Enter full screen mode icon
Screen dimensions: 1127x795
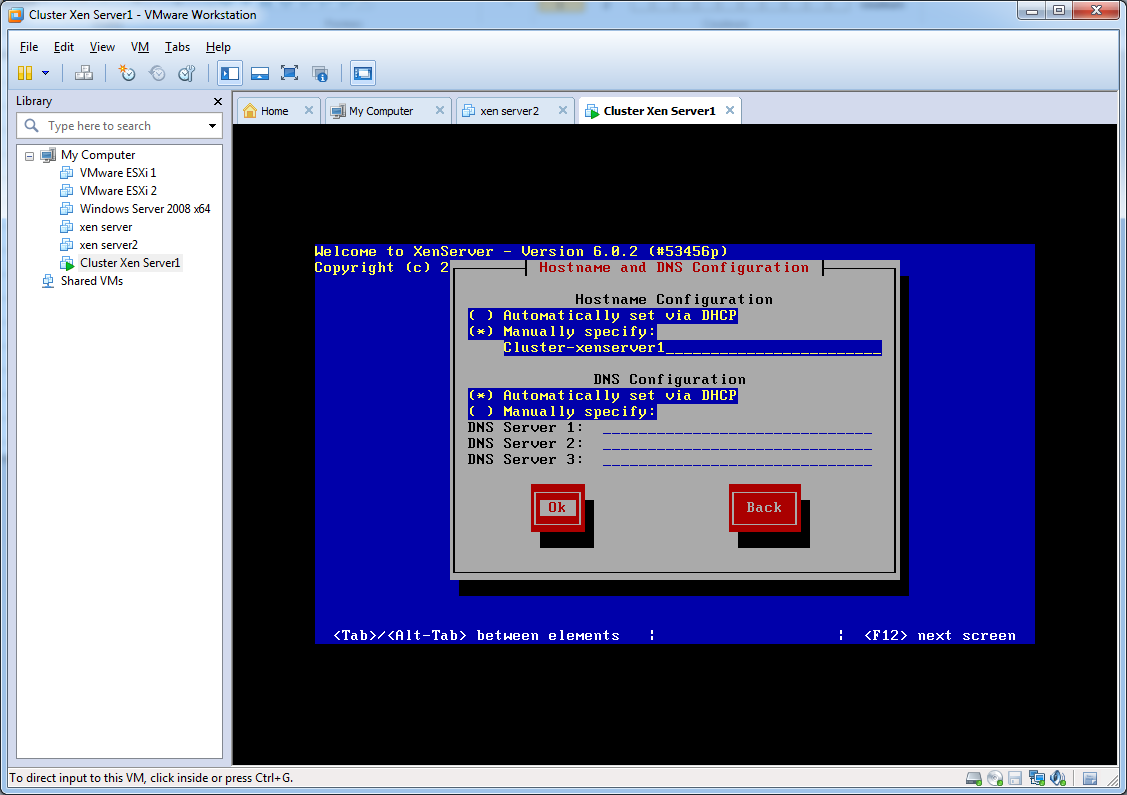[x=289, y=73]
